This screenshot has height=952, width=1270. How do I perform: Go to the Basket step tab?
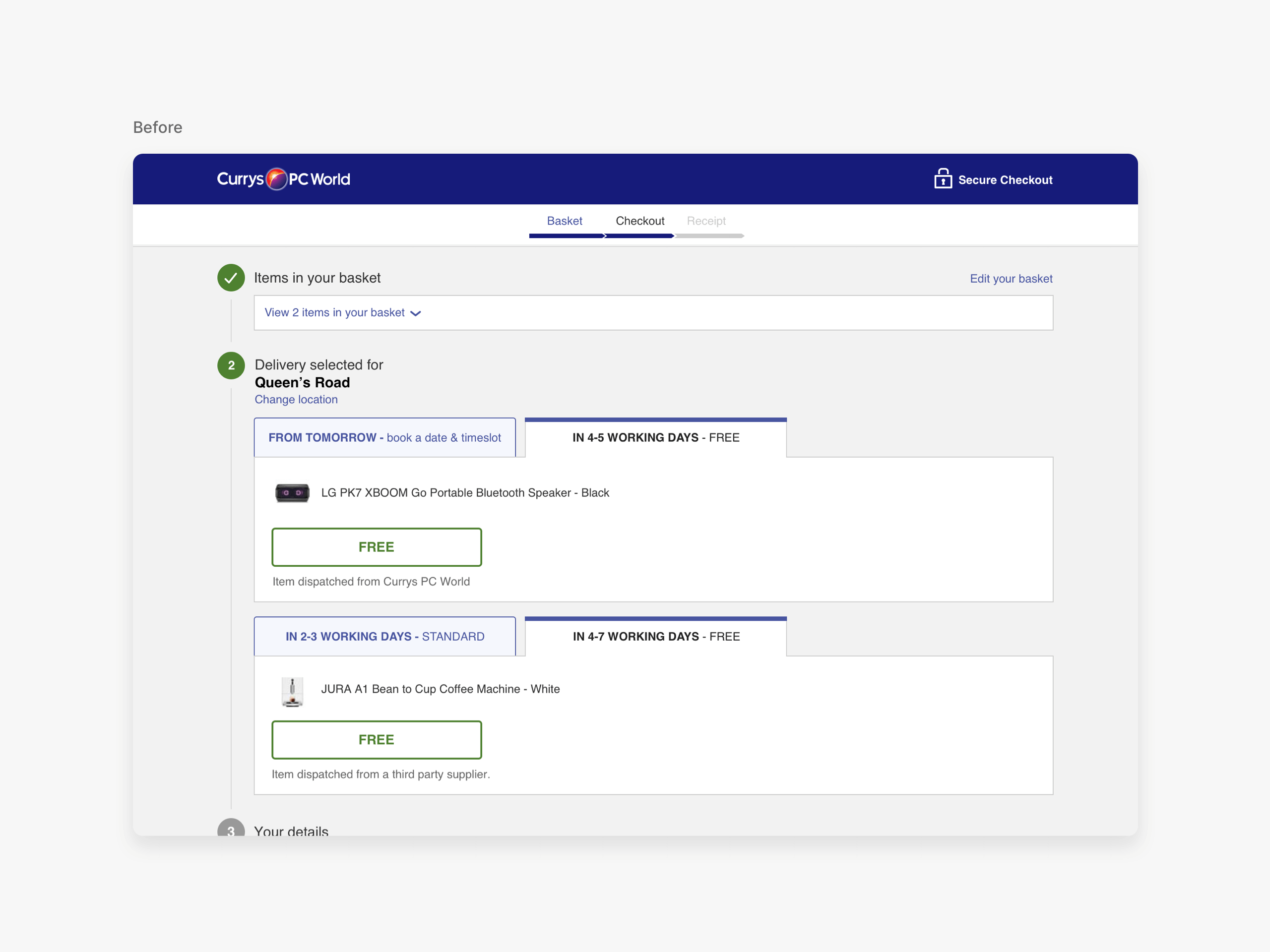(565, 221)
